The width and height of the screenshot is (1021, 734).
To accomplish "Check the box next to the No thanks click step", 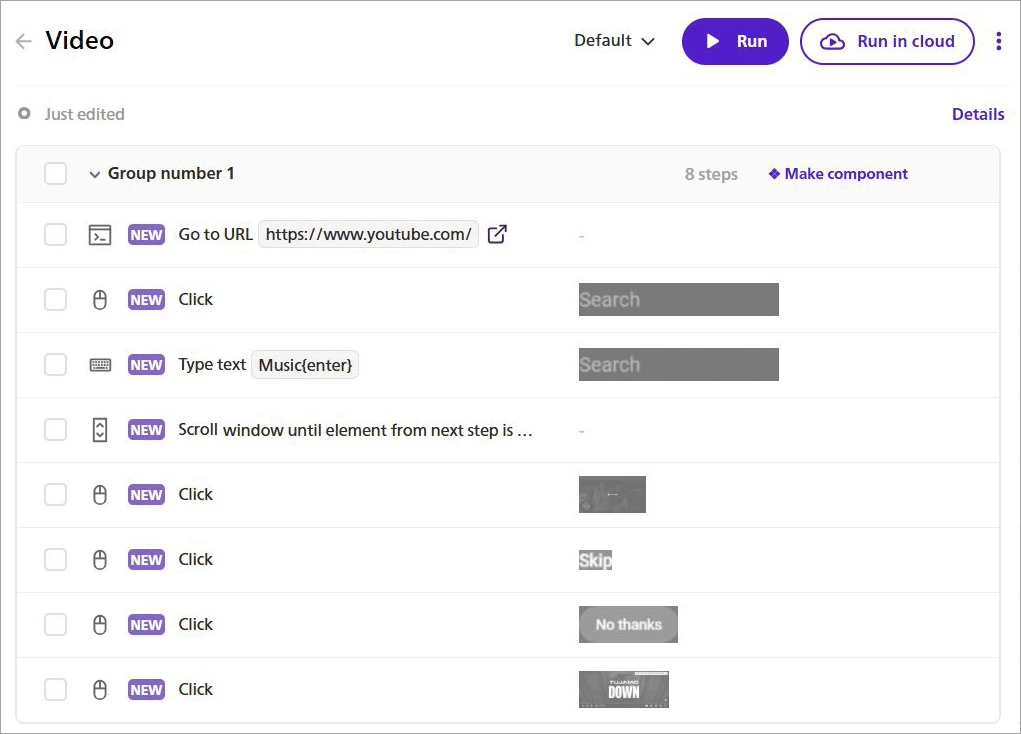I will [x=55, y=624].
